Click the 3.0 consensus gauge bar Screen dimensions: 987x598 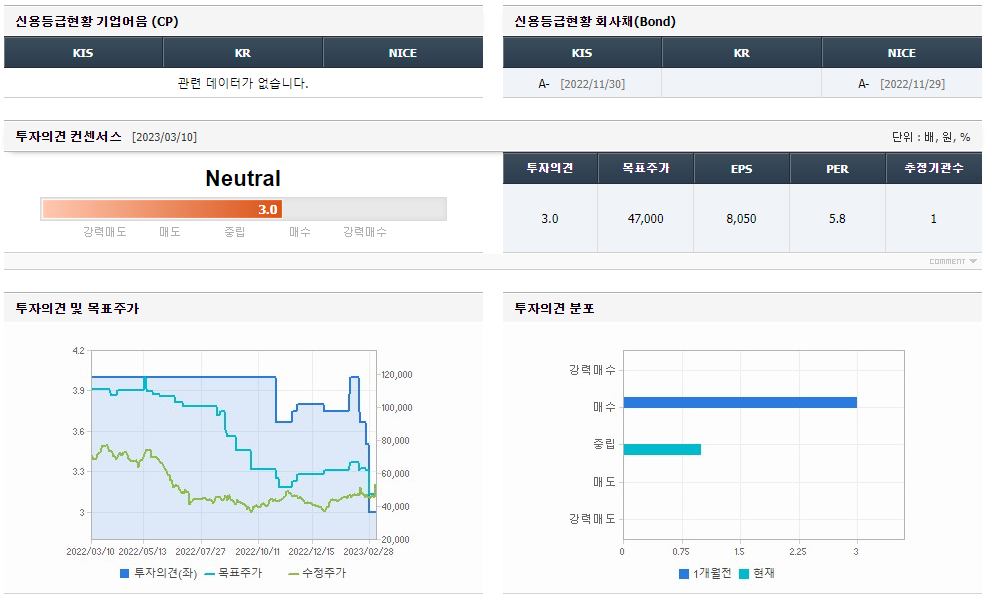point(244,209)
